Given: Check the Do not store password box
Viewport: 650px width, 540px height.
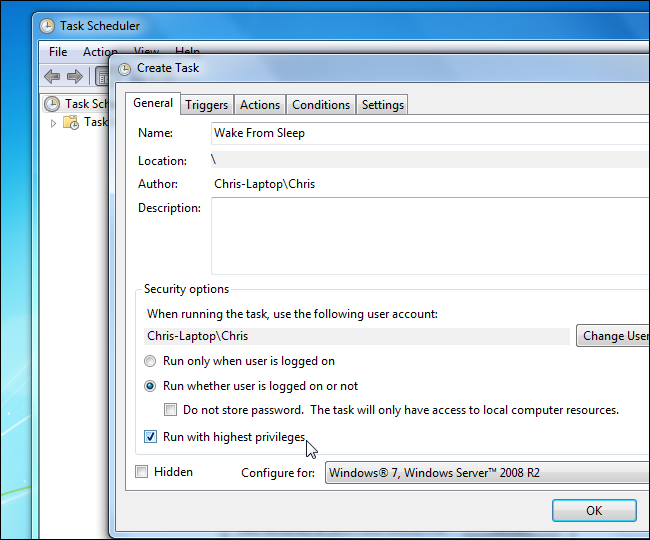Looking at the screenshot, I should tap(170, 410).
